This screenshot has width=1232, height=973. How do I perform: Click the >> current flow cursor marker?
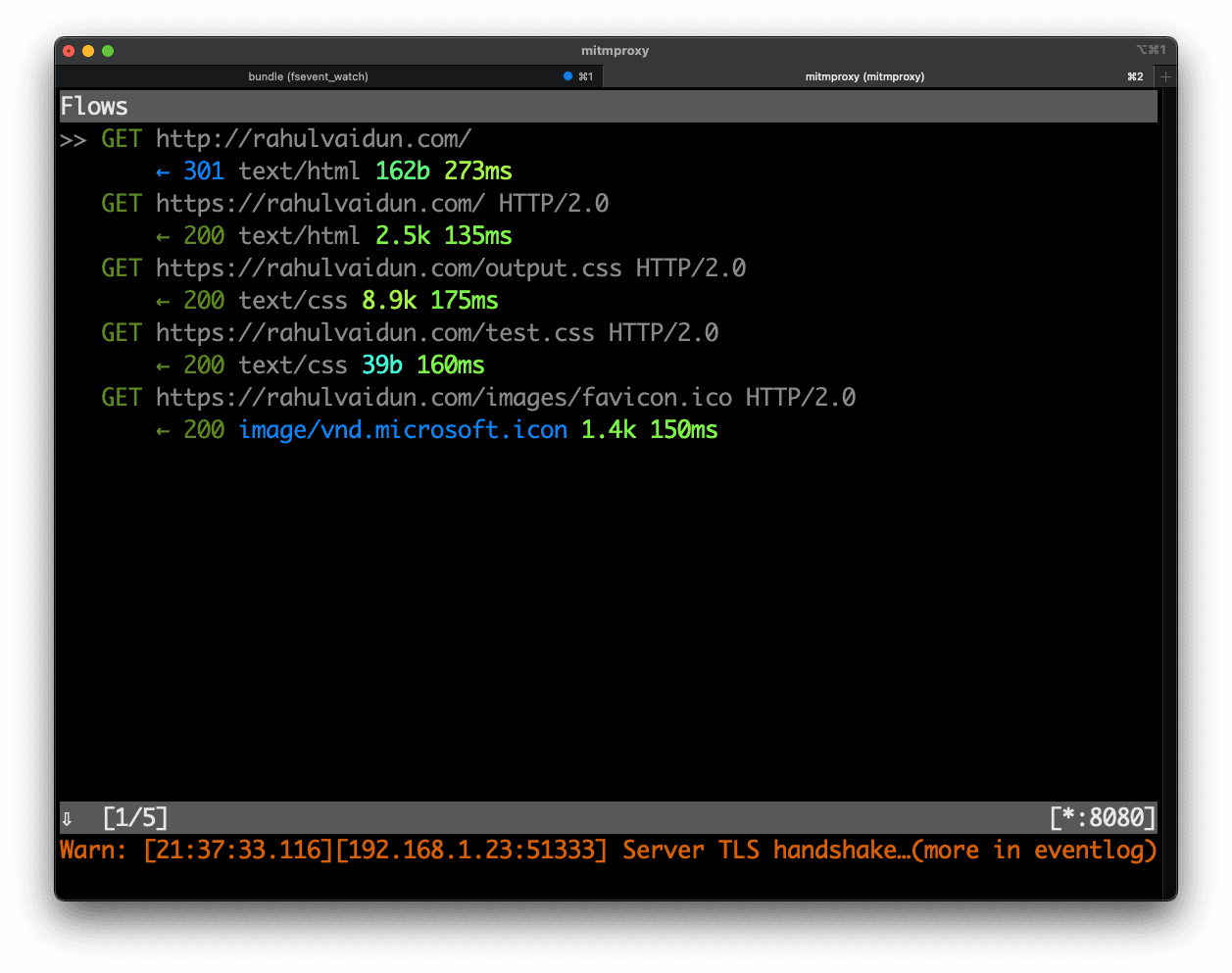point(74,140)
